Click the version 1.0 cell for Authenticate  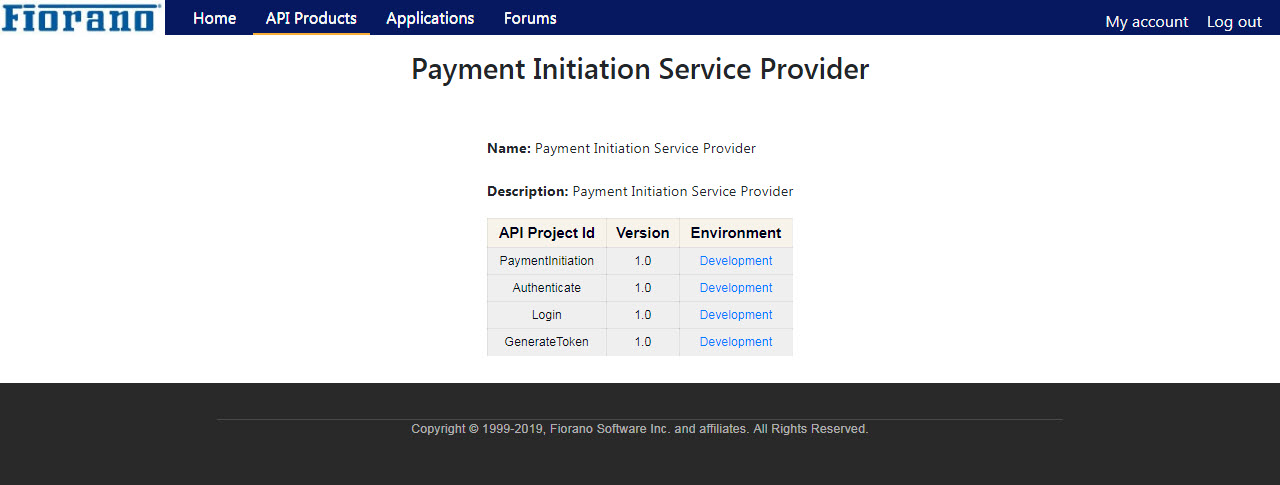coord(643,288)
